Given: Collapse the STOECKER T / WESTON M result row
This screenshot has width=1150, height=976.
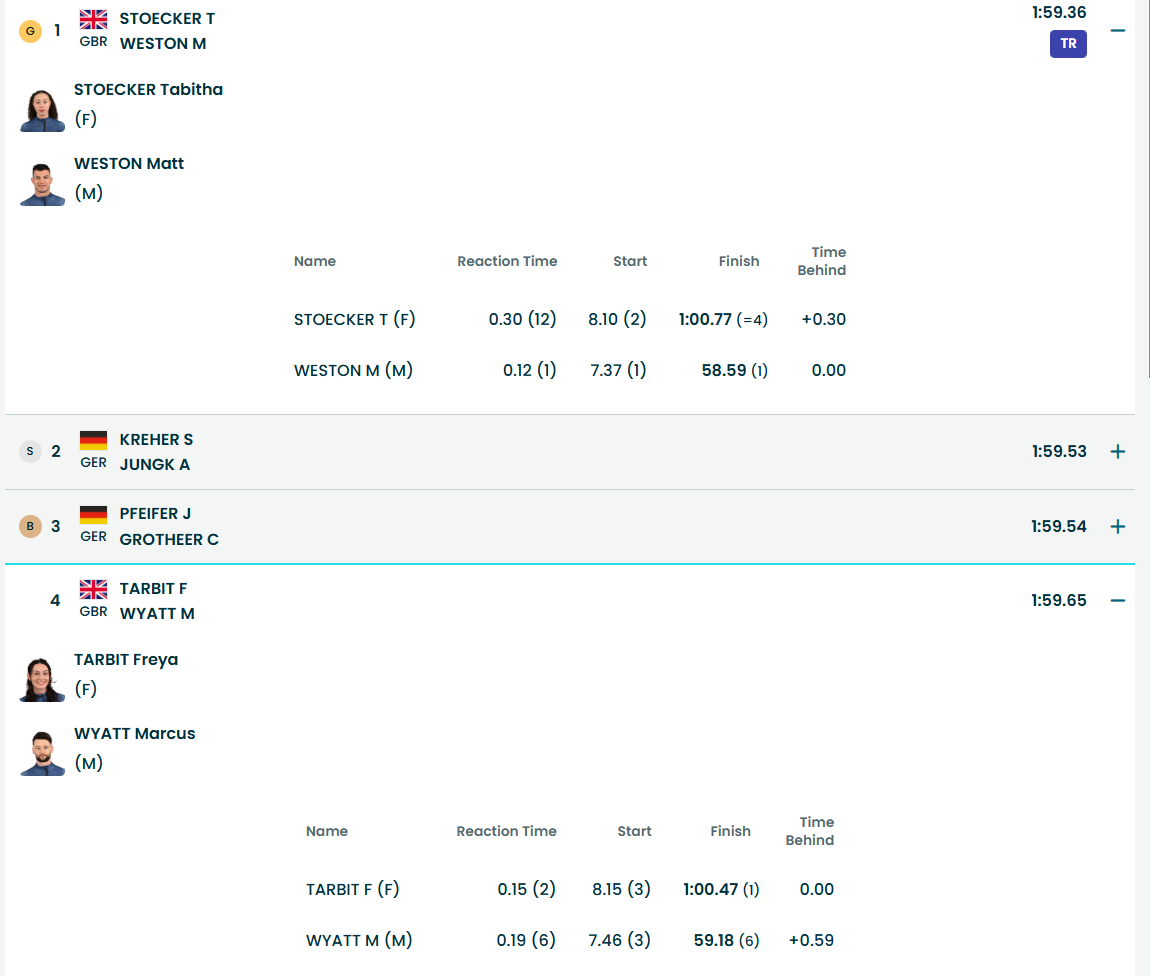Looking at the screenshot, I should point(1117,31).
